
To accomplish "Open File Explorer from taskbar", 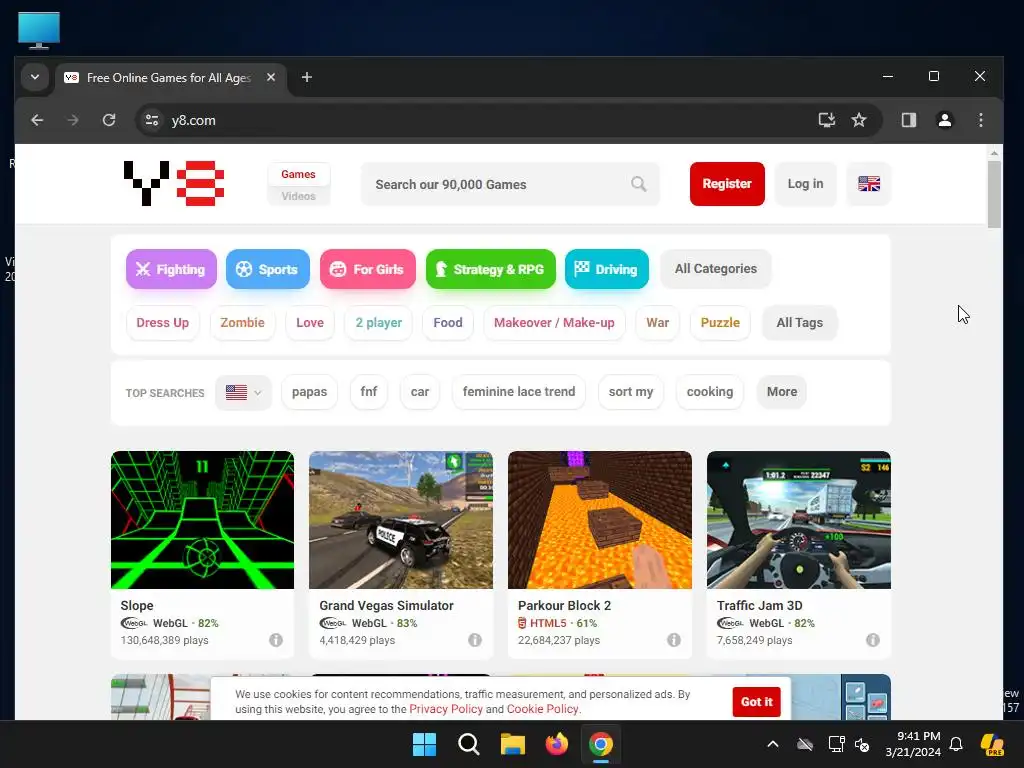I will pos(513,744).
